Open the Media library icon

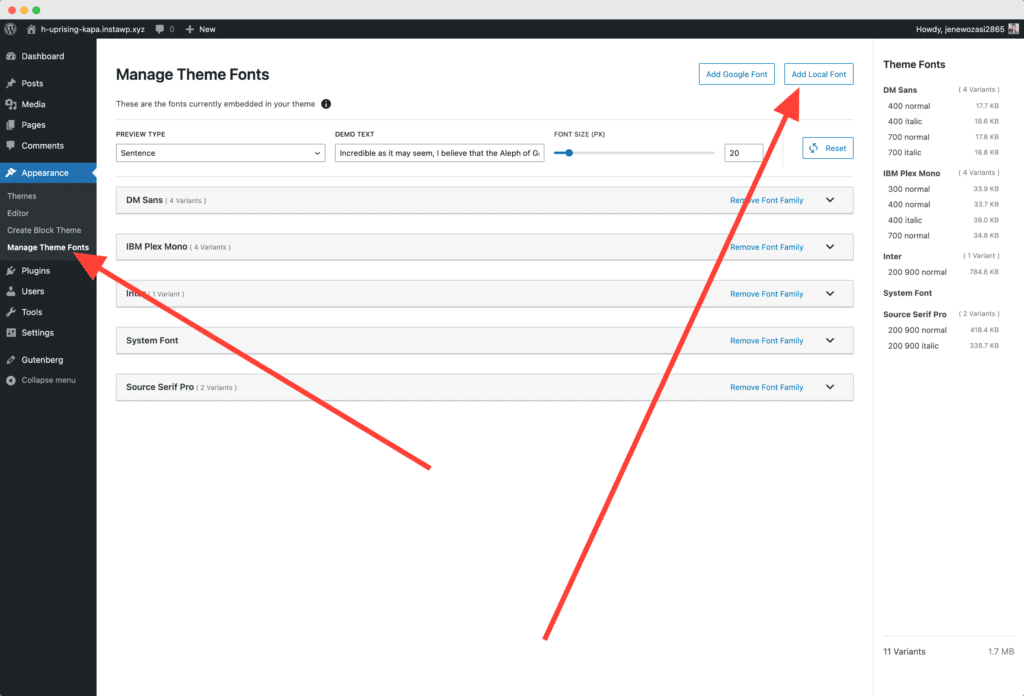coord(10,104)
